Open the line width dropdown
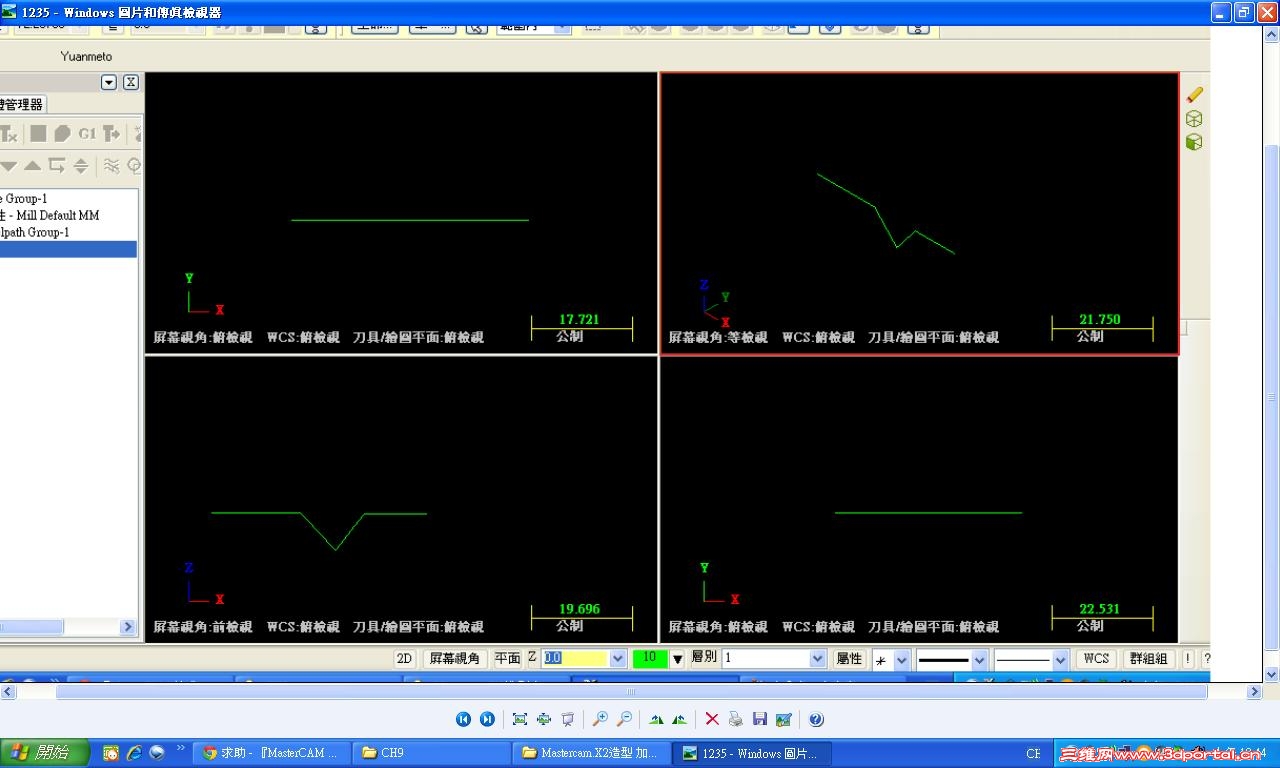 click(x=1060, y=659)
